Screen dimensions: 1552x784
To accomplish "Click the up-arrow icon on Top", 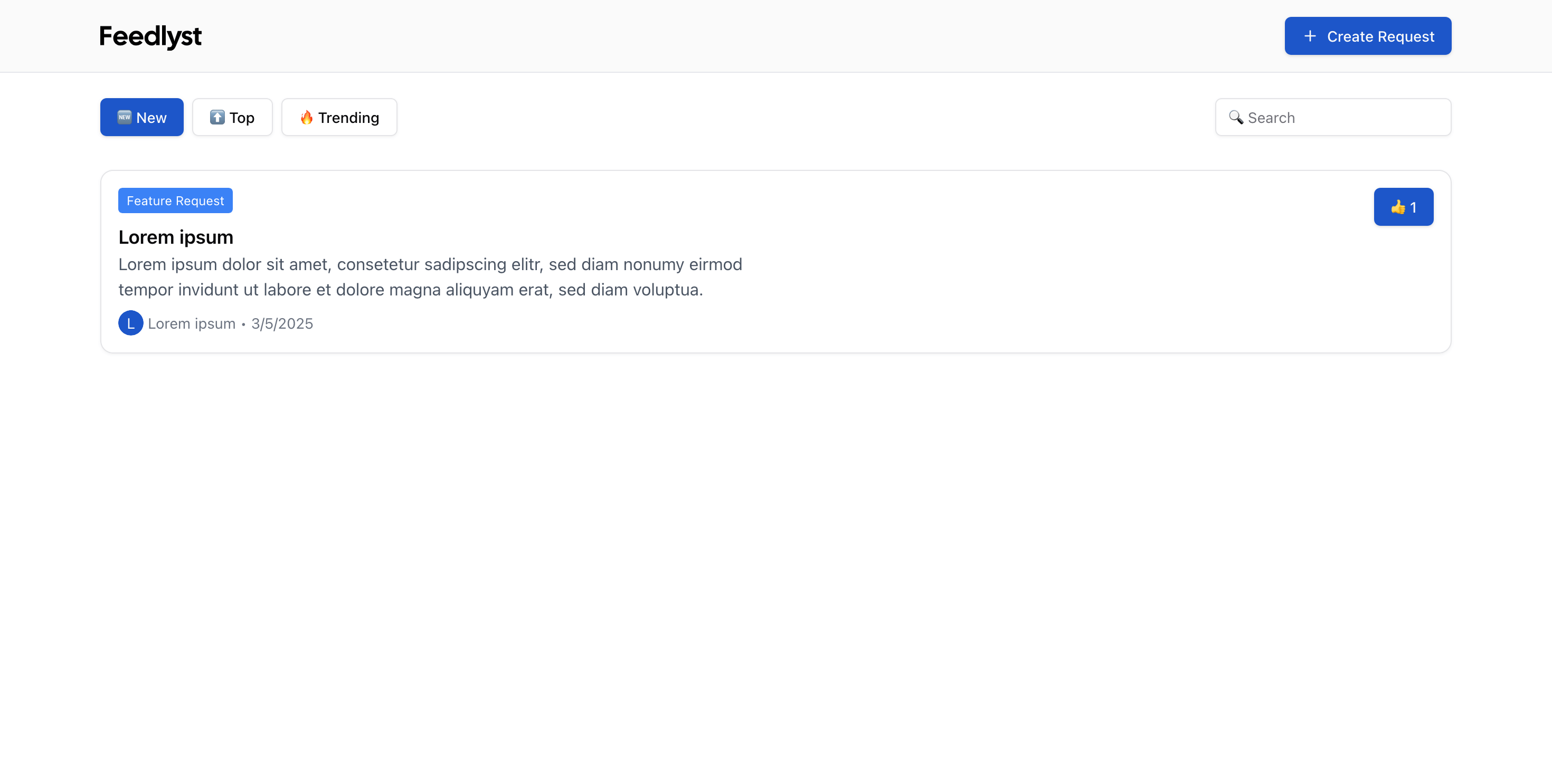I will click(x=217, y=118).
